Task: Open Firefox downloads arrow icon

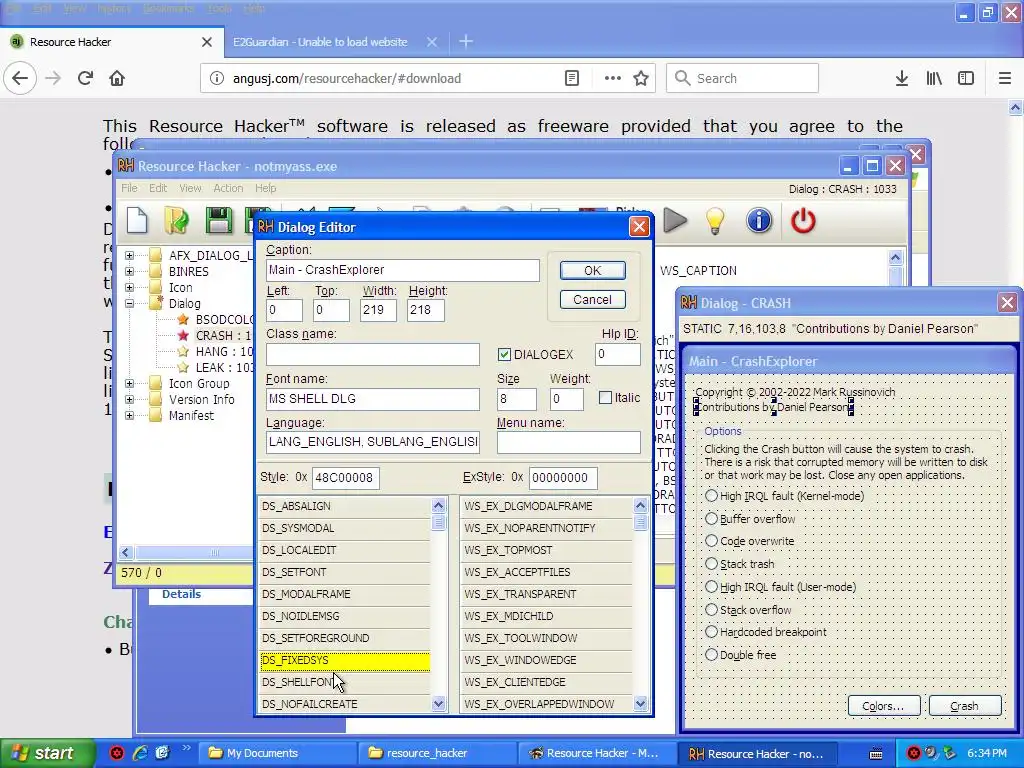Action: [902, 78]
